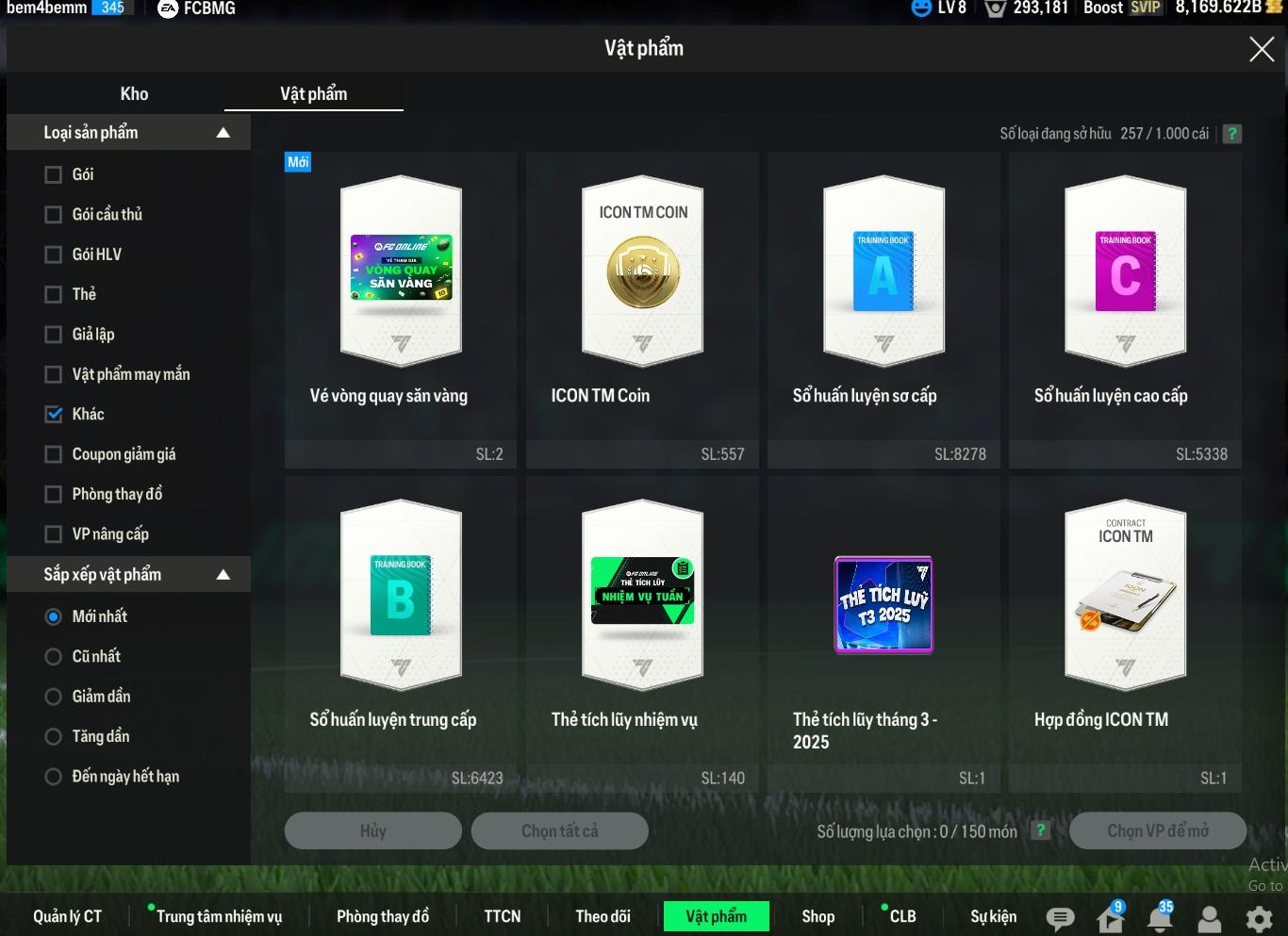1288x936 pixels.
Task: Click the Chọn tất cả button
Action: coord(559,830)
